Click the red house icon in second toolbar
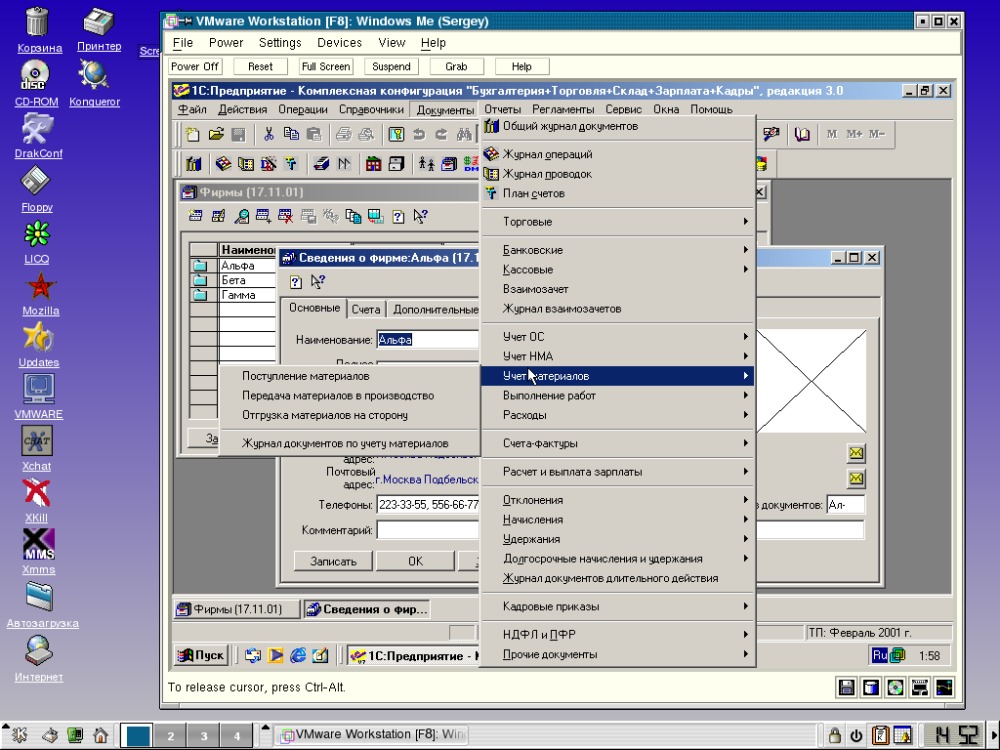The height and width of the screenshot is (750, 1000). 374,164
